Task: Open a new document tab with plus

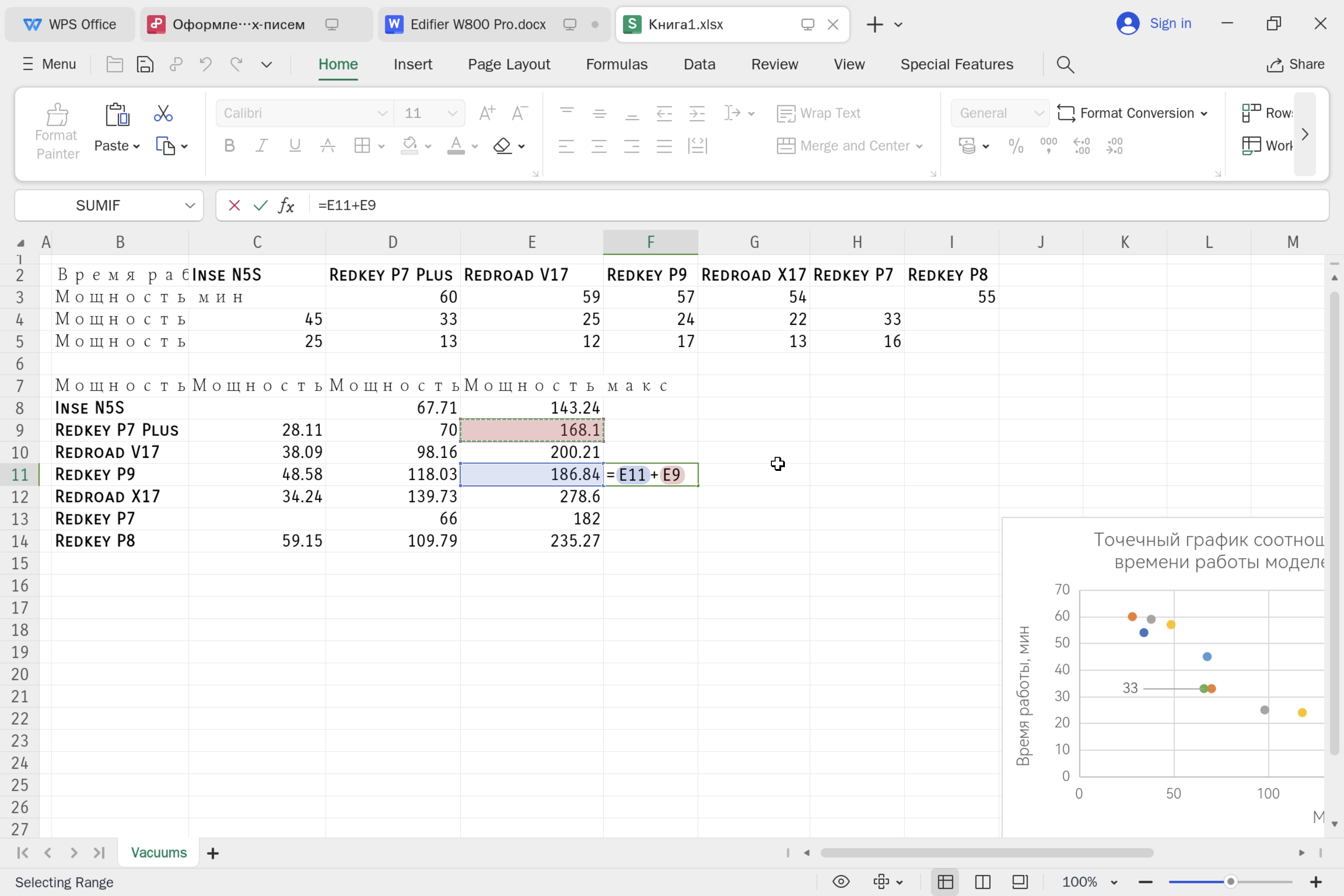Action: pyautogui.click(x=875, y=25)
